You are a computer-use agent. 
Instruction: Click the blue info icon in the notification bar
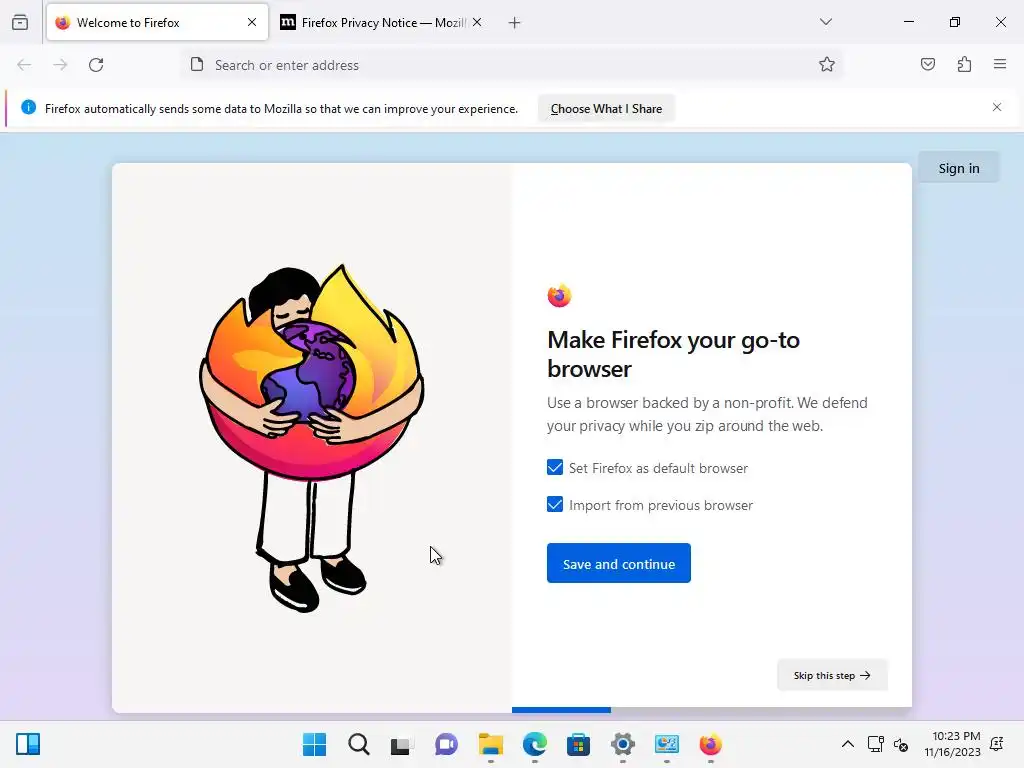pyautogui.click(x=28, y=107)
